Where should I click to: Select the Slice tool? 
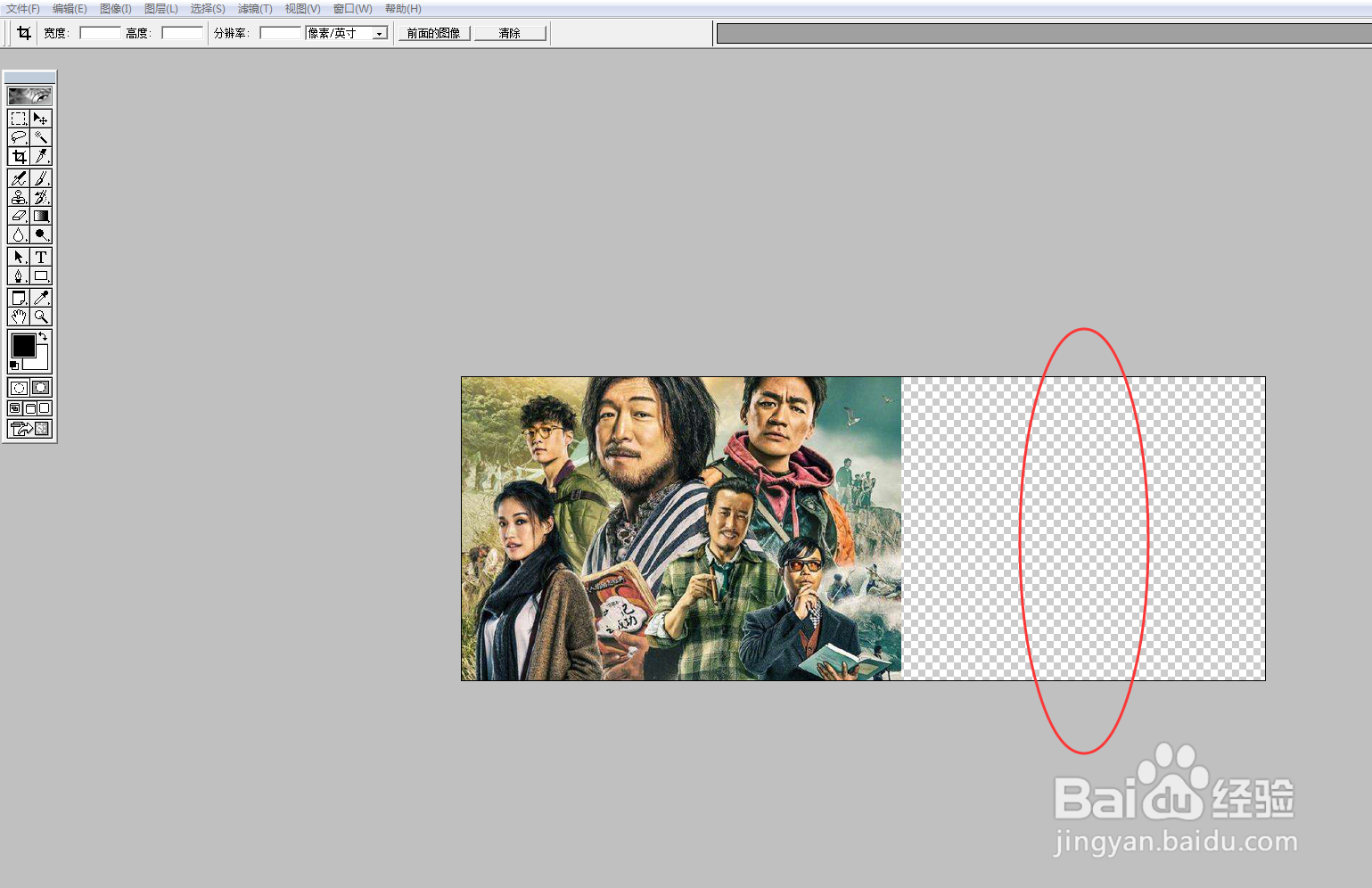coord(41,156)
